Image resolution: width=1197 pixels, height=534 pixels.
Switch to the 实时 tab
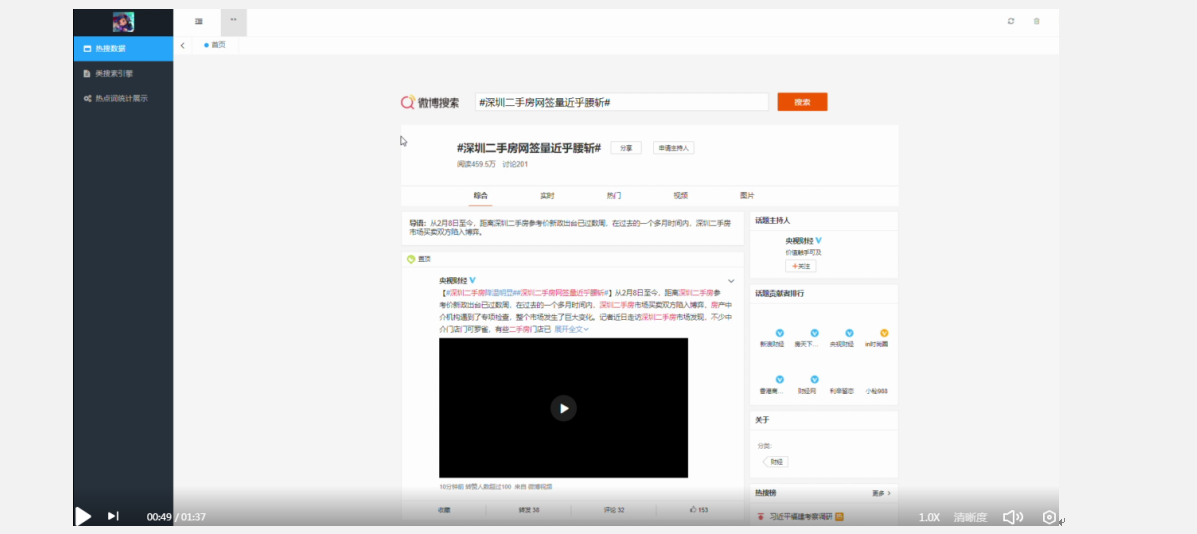[547, 196]
